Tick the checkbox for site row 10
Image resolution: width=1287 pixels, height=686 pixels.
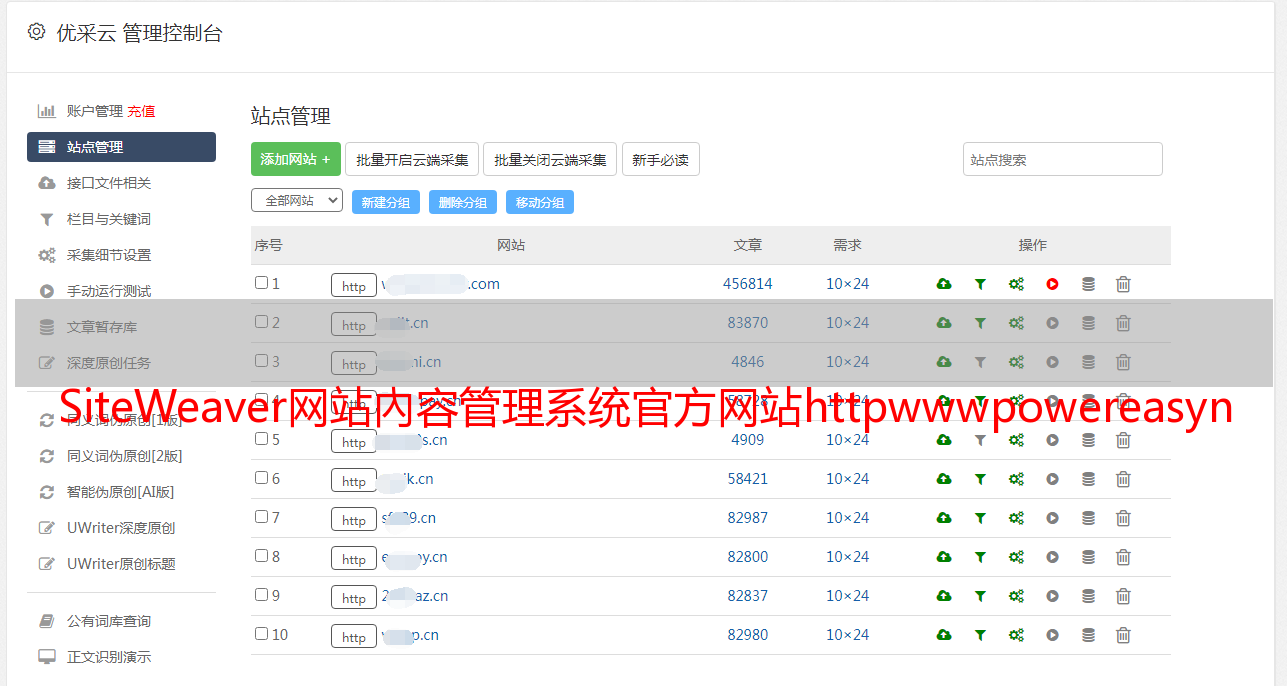click(261, 634)
